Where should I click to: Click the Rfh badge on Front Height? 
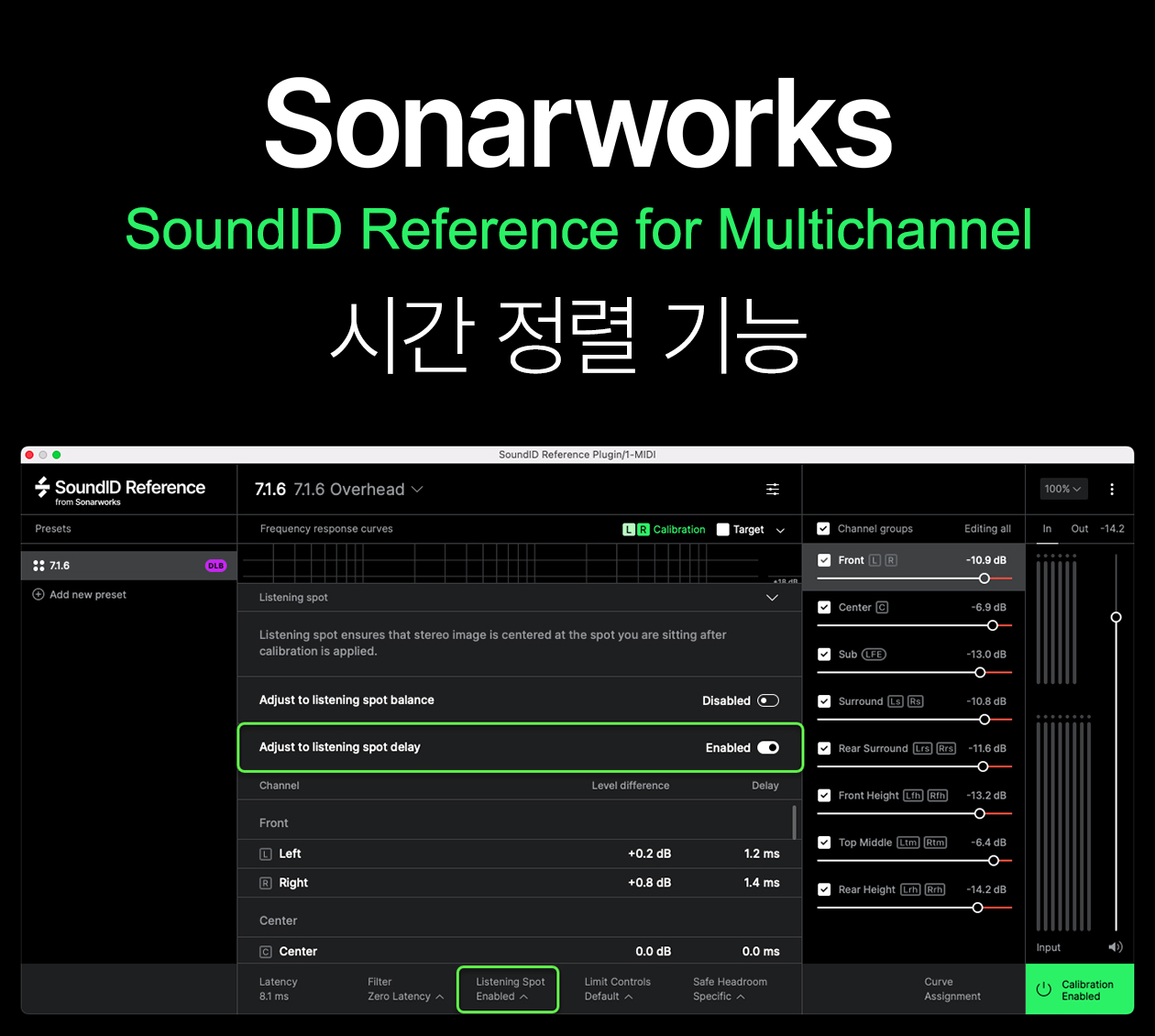pyautogui.click(x=938, y=796)
